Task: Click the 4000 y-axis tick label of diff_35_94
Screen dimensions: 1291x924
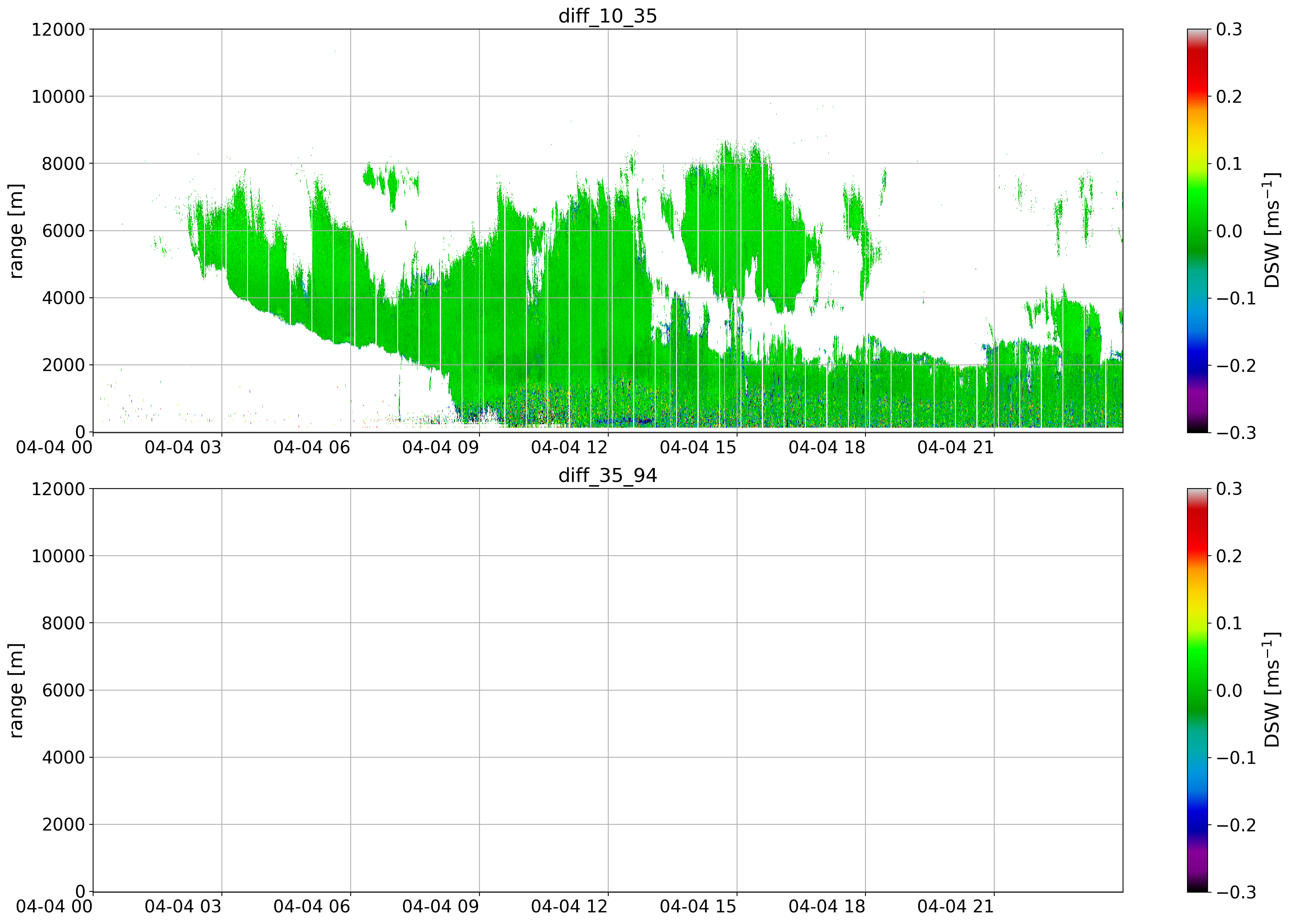Action: coord(63,758)
